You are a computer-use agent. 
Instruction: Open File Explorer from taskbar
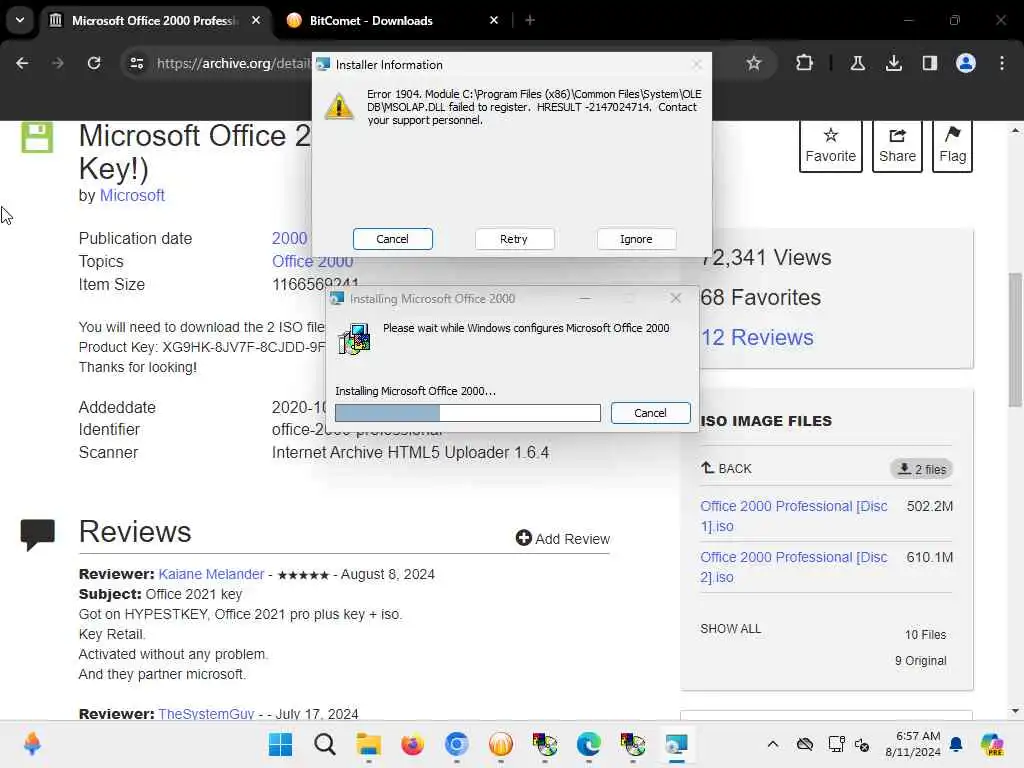tap(368, 744)
